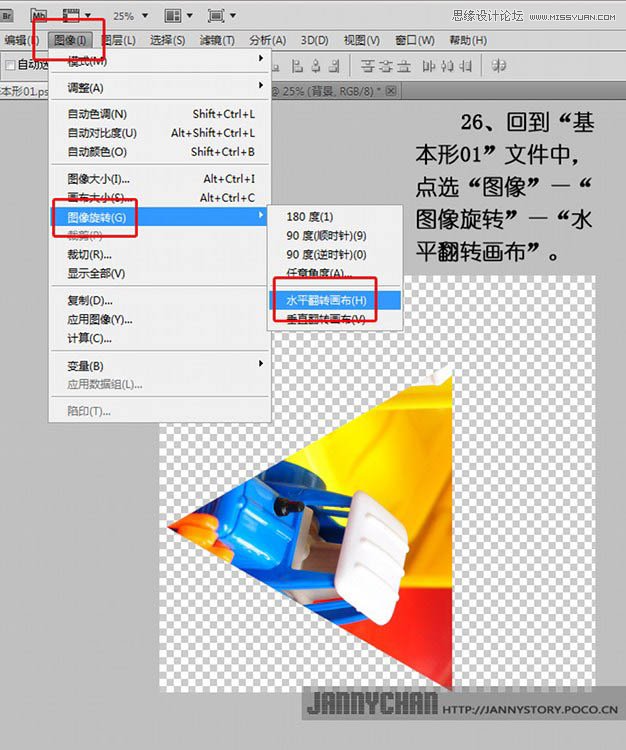Select 图像旋转(G) menu item

coord(160,217)
